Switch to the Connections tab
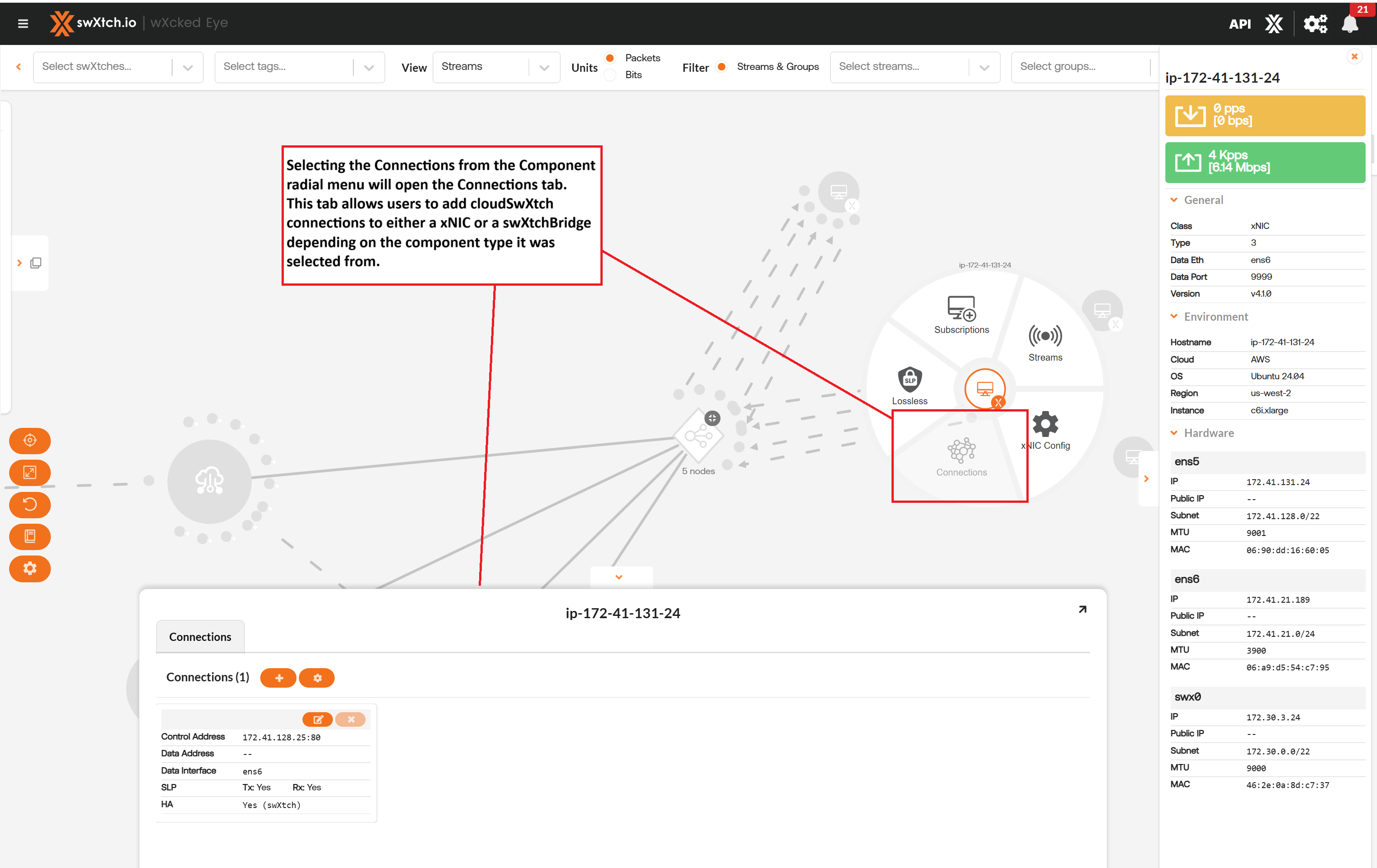 click(x=200, y=636)
